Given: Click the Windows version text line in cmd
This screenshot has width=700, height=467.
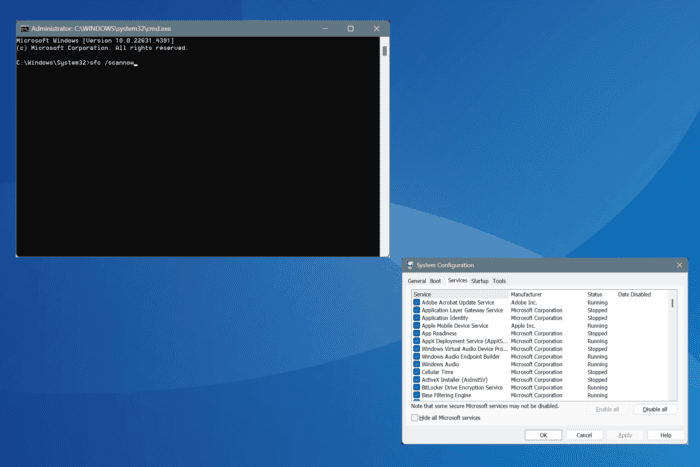Looking at the screenshot, I should 95,41.
